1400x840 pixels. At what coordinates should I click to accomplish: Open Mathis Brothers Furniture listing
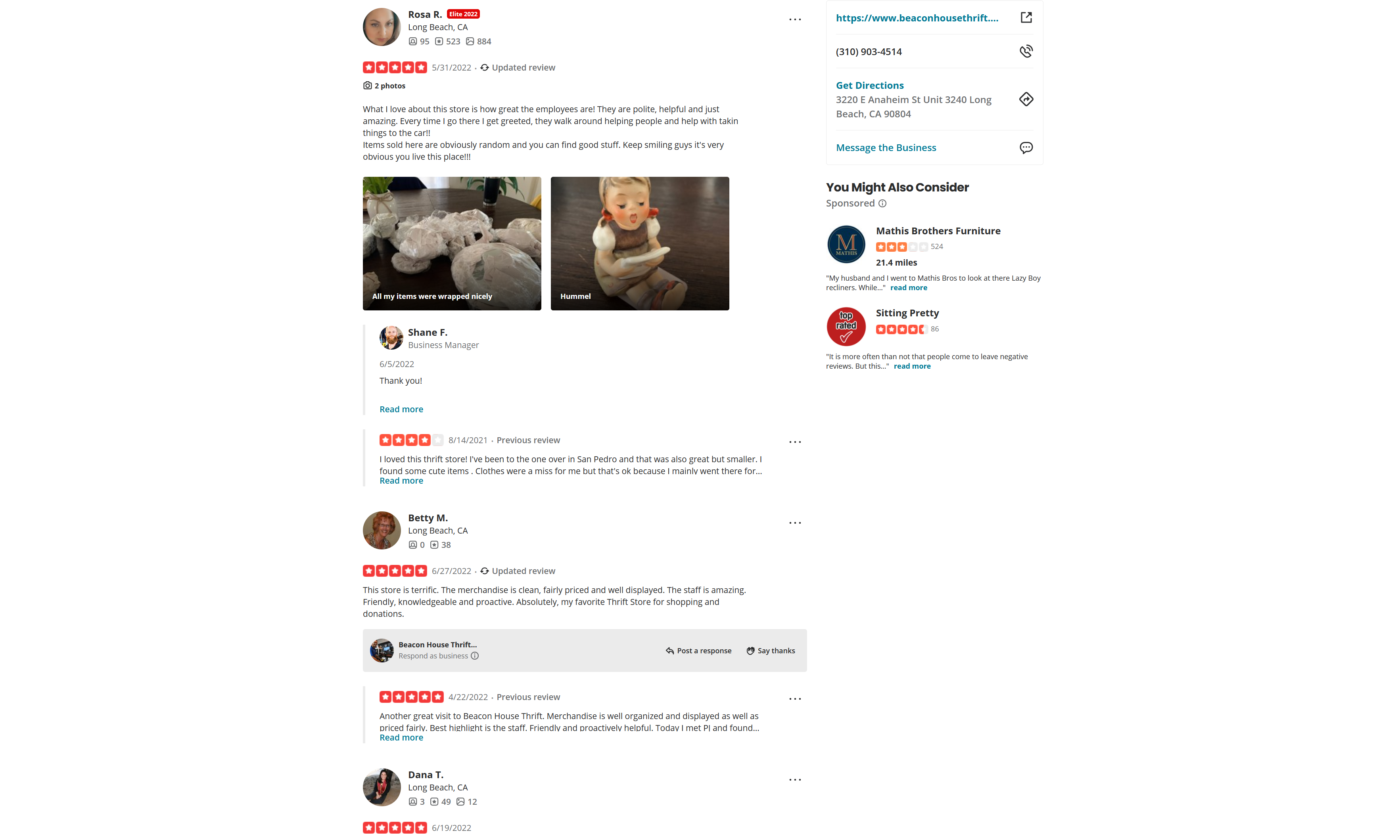[x=938, y=230]
